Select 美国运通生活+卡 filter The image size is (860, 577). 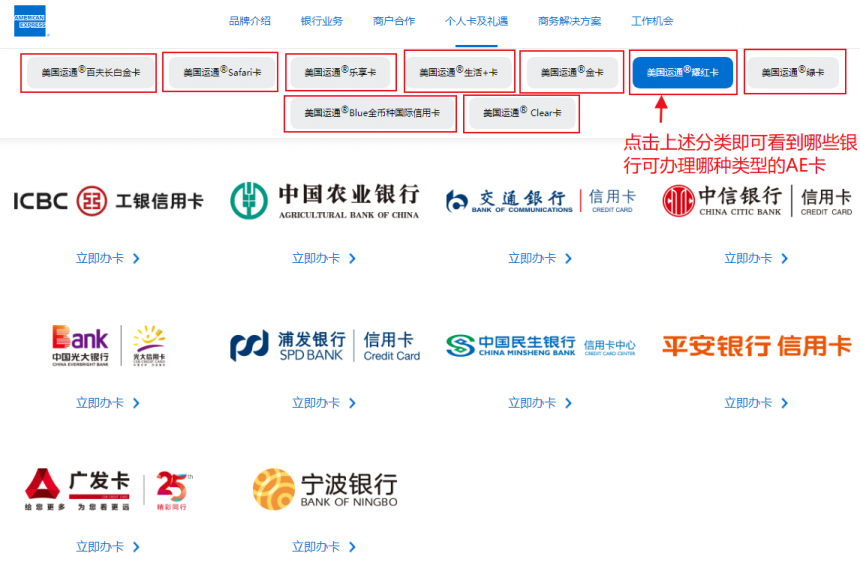[x=458, y=72]
